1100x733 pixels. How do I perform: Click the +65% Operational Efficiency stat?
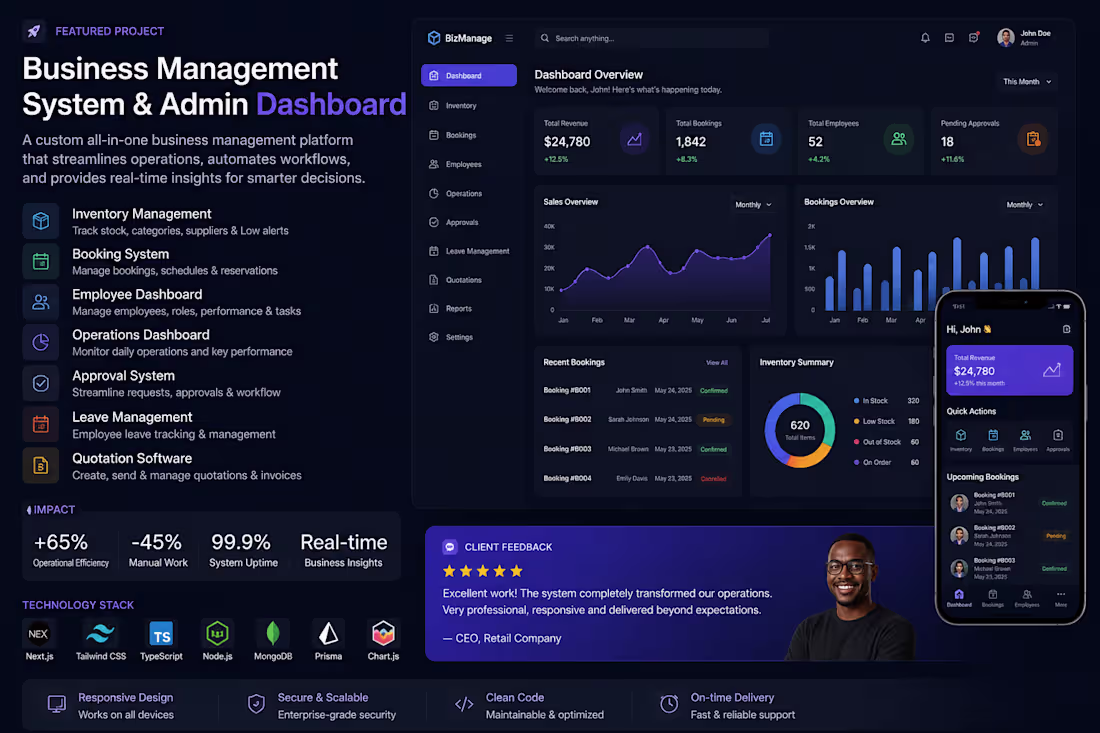pos(71,549)
